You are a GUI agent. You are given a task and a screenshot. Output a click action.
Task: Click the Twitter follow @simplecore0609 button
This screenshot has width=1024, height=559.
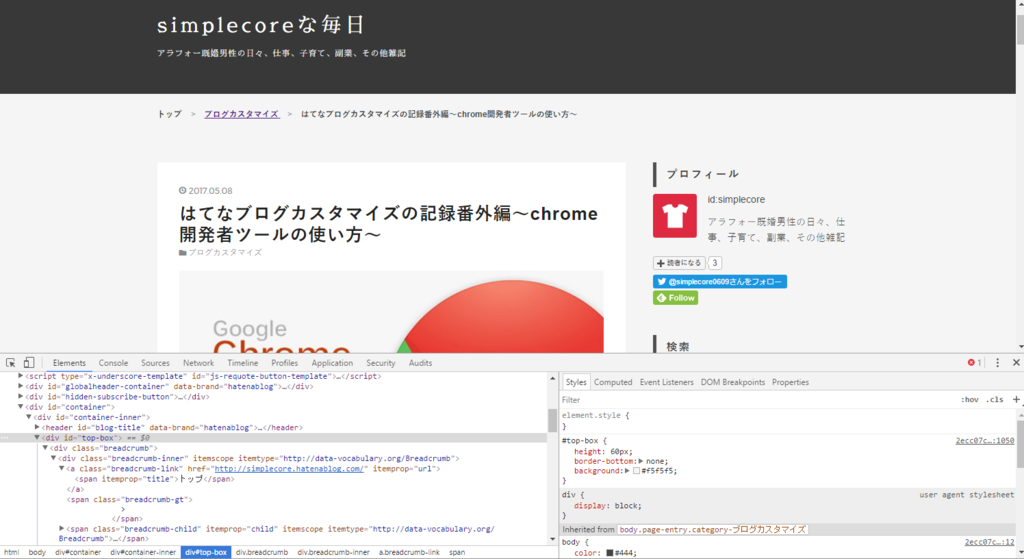[x=720, y=281]
